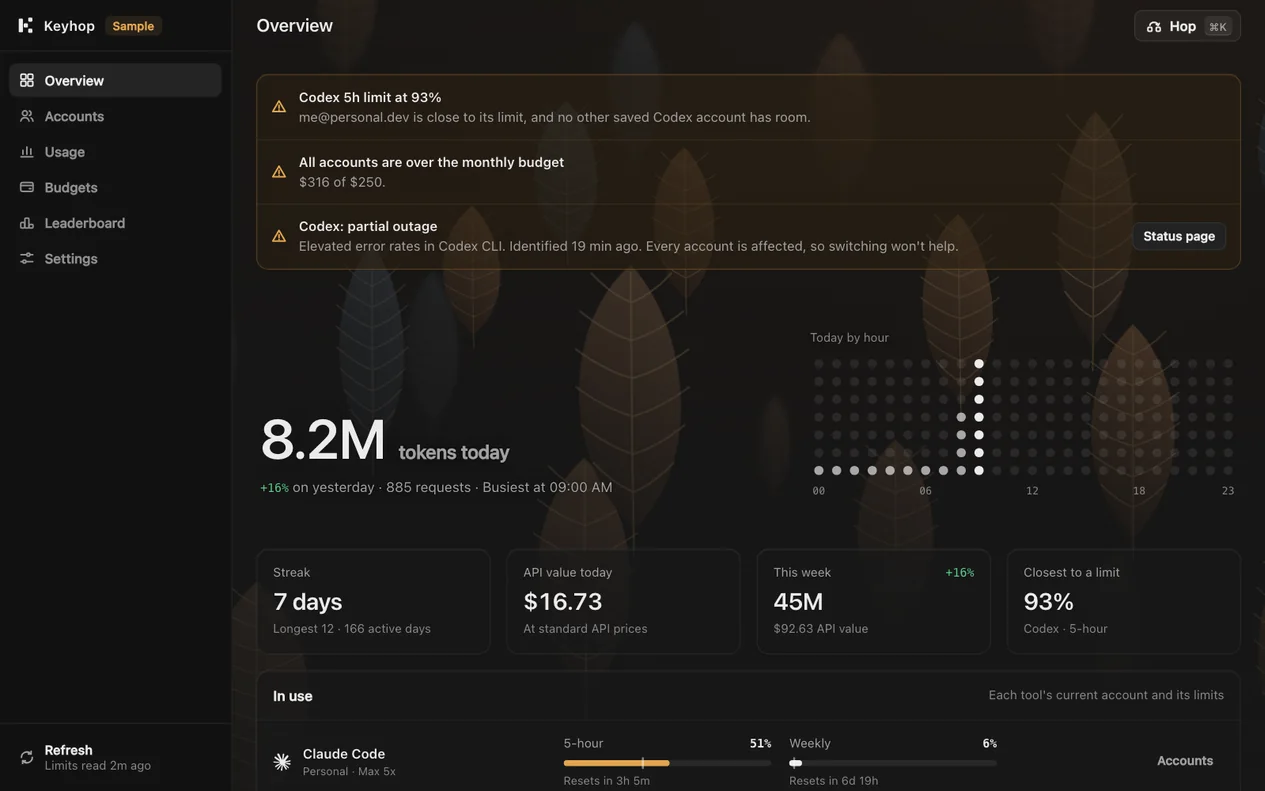Select the Closest to a limit 93% card
Screen dimensions: 1265x791
click(x=1124, y=602)
